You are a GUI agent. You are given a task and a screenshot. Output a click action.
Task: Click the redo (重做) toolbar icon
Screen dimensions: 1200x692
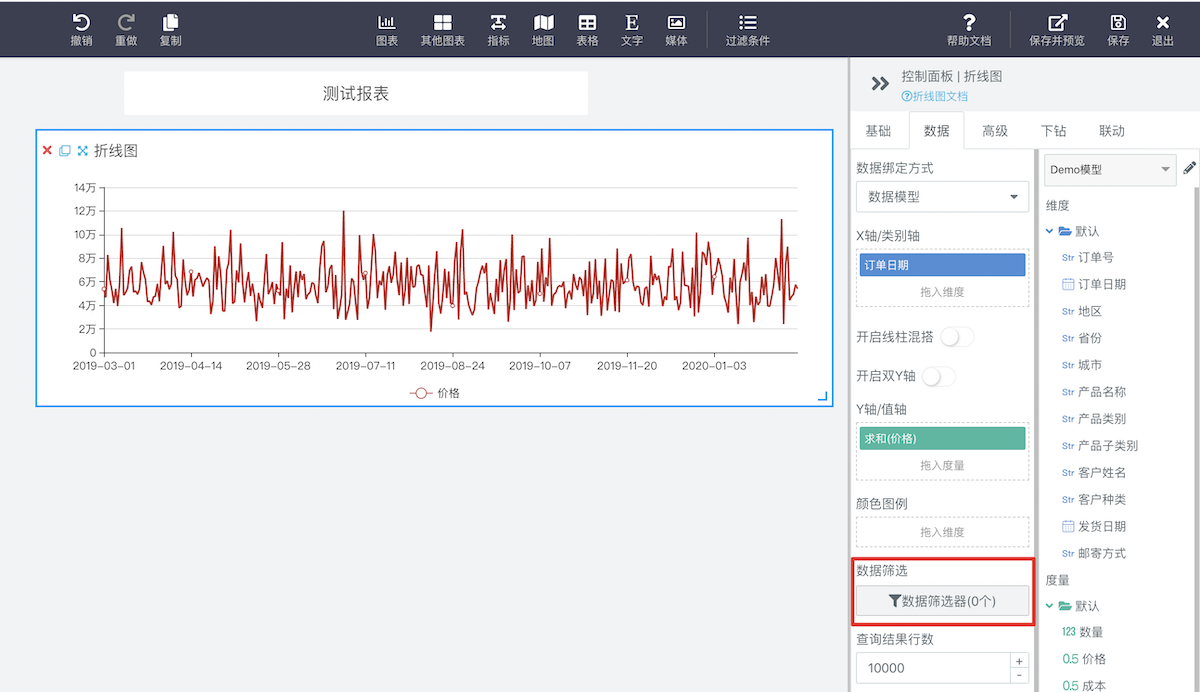tap(126, 29)
